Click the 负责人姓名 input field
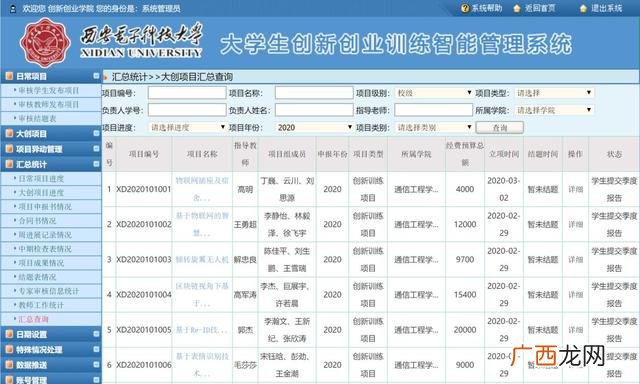This screenshot has height=384, width=640. (x=314, y=110)
